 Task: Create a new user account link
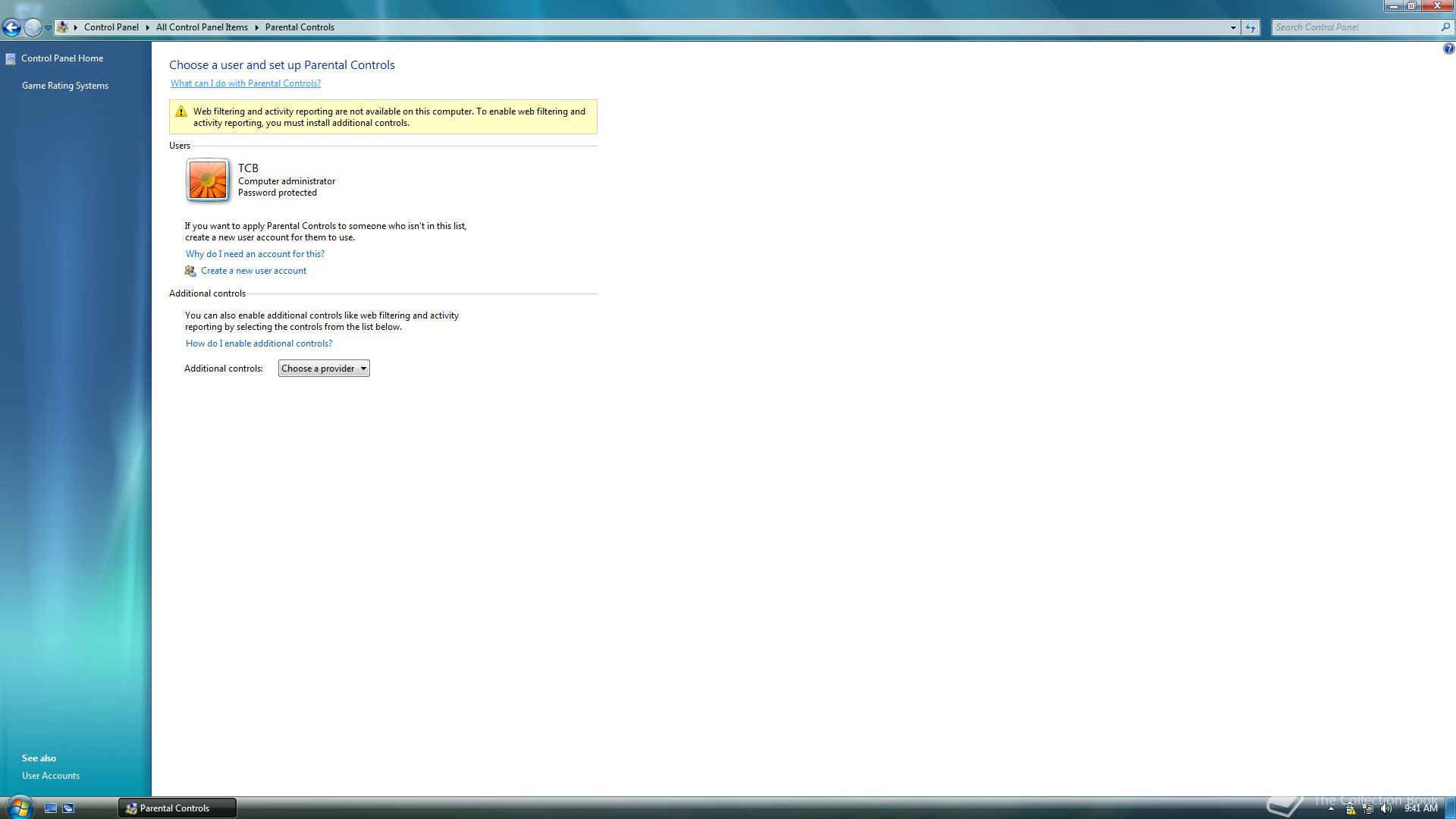253,271
